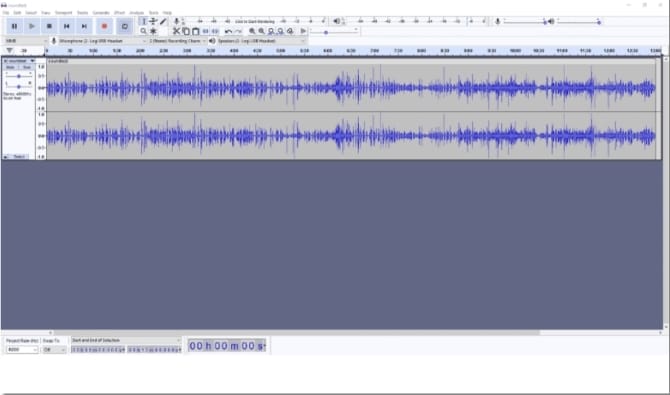Open Start and End of Selection dropdown
Image resolution: width=670 pixels, height=395 pixels.
coord(126,341)
